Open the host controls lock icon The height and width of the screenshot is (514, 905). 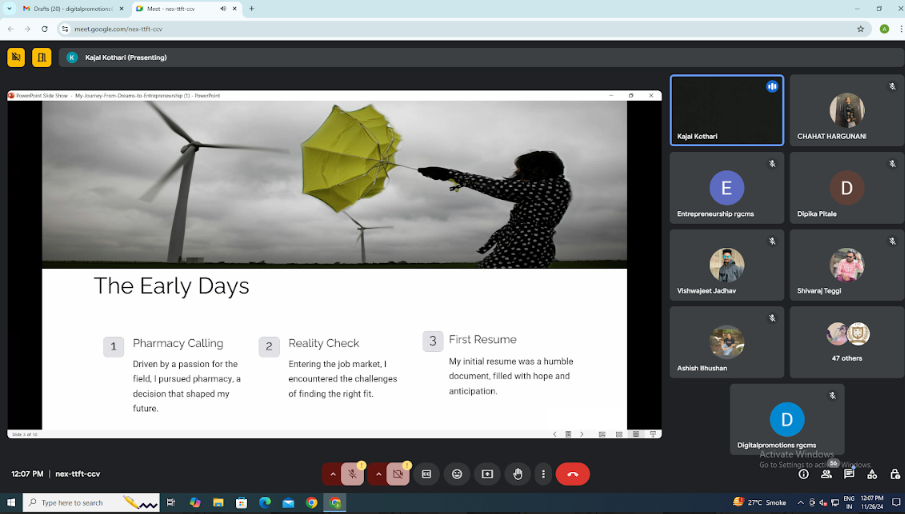point(893,475)
